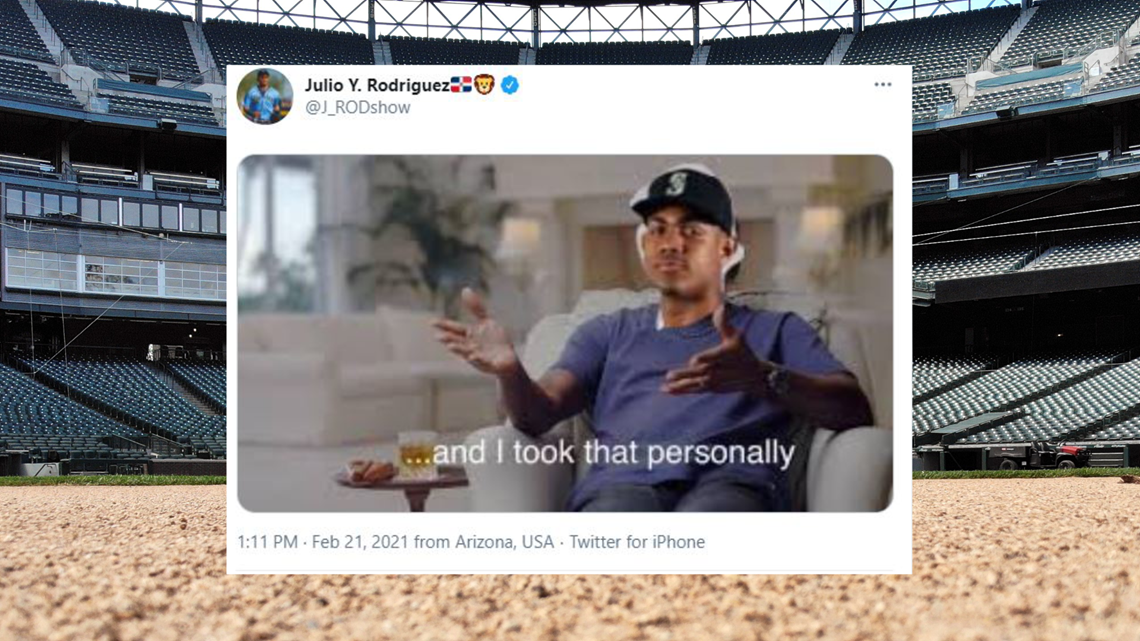1140x641 pixels.
Task: Click the lion emoji beside the name
Action: click(484, 85)
